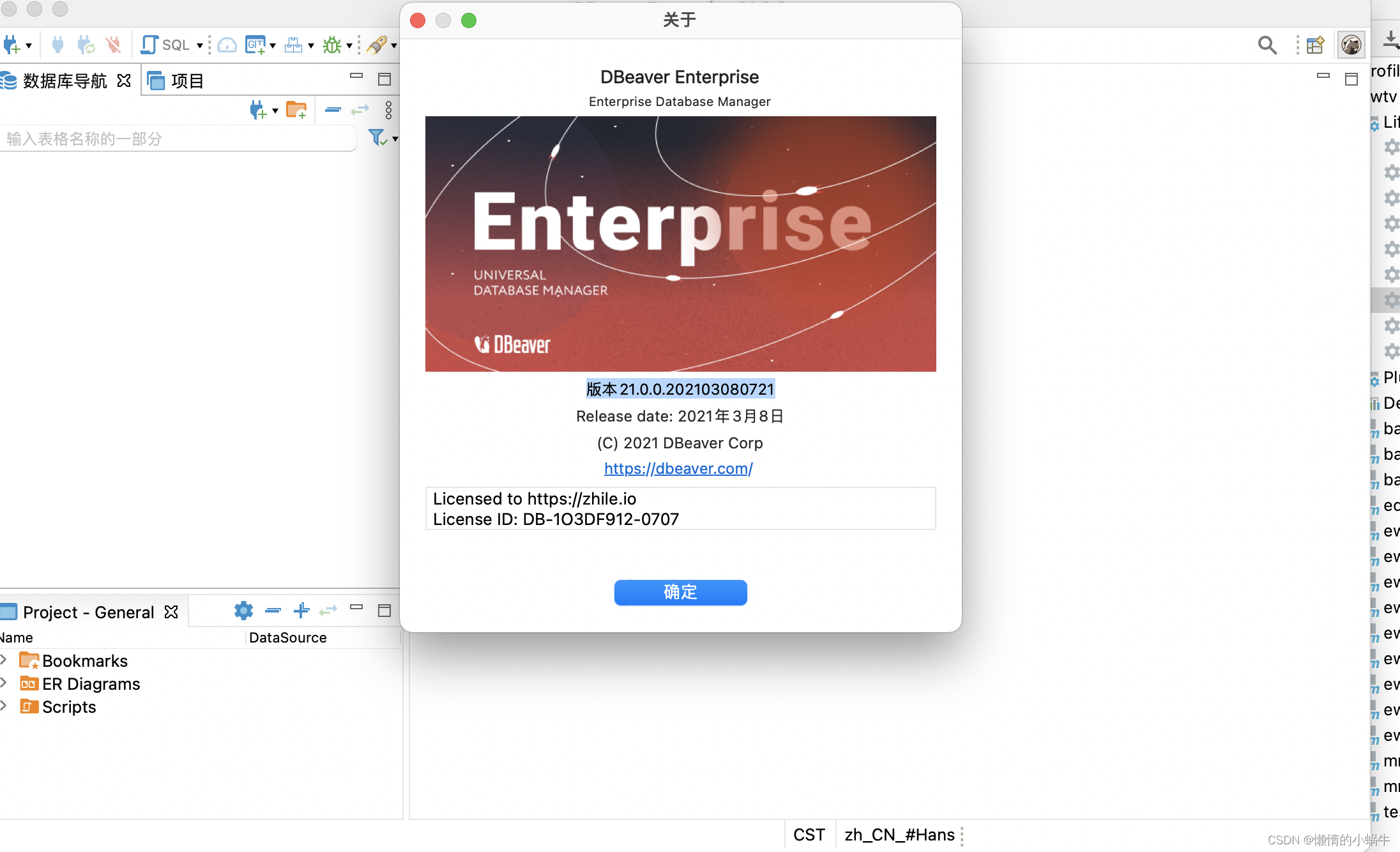Click the Connect plug icon
Screen dimensions: 1400x852
click(57, 45)
